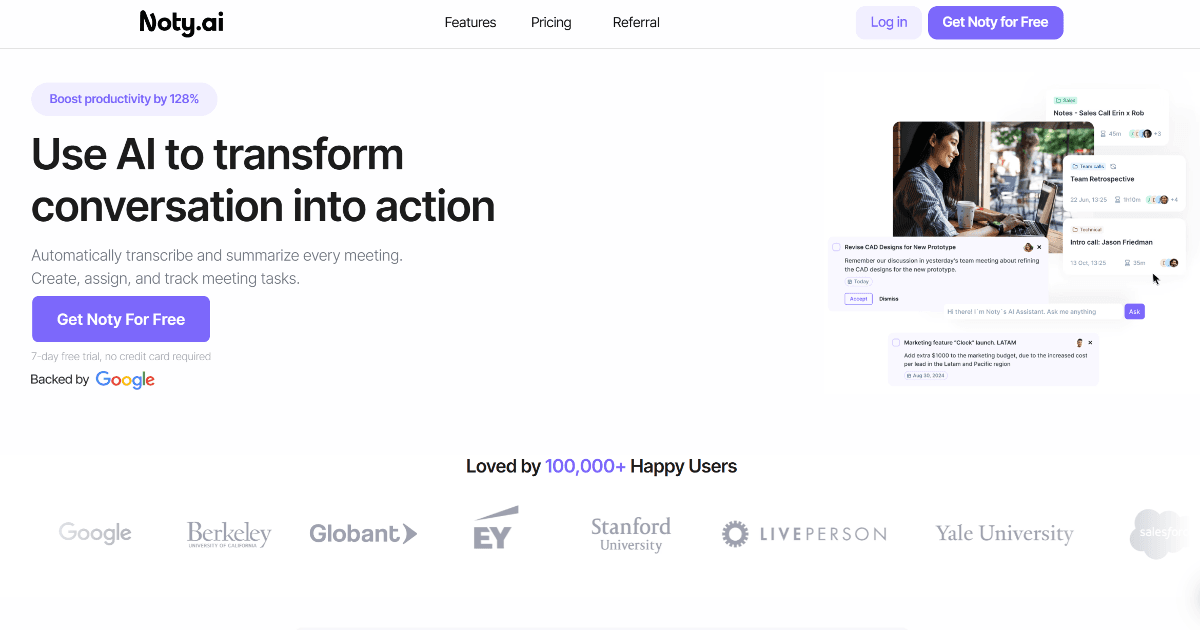The width and height of the screenshot is (1200, 630).
Task: Click the Google logo next to Backed by
Action: (x=125, y=380)
